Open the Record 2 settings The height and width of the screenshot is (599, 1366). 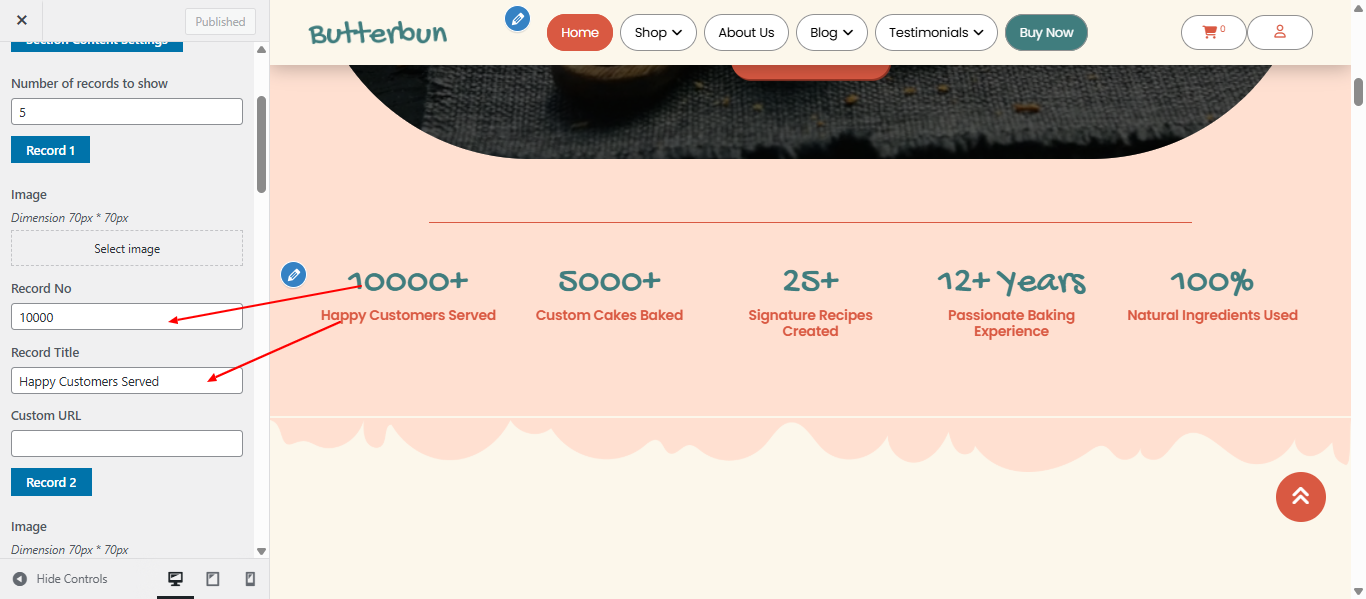click(51, 481)
